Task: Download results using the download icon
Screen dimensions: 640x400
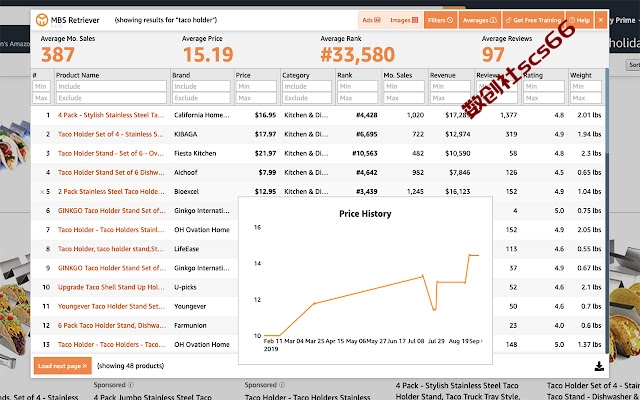Action: [599, 366]
